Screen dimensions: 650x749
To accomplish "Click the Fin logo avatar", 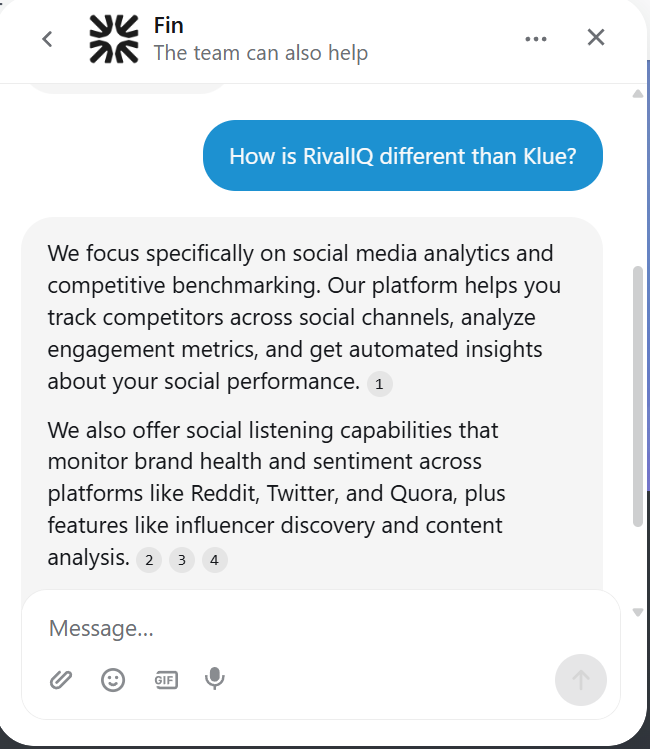I will coord(114,39).
